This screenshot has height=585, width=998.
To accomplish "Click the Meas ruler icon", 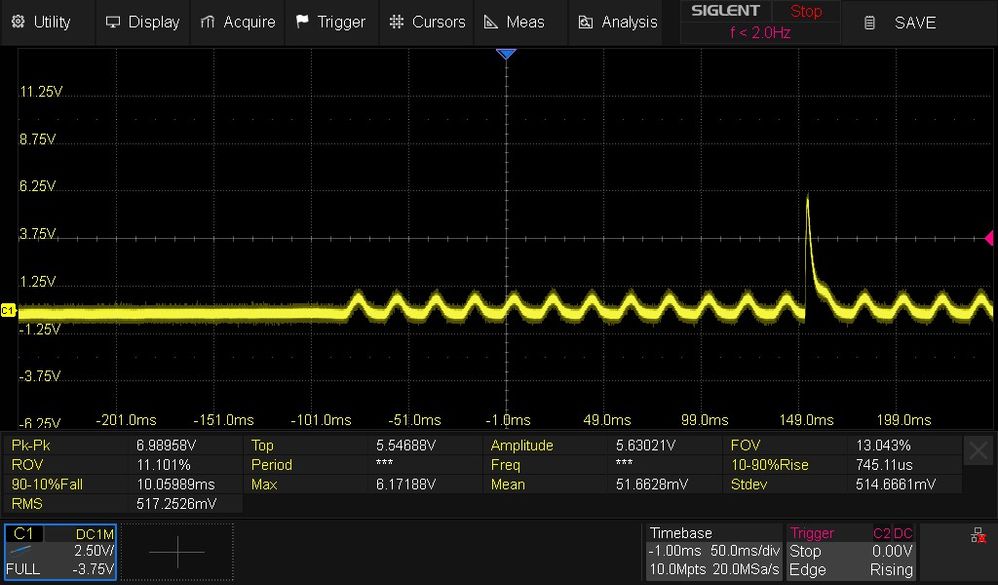I will (x=491, y=22).
